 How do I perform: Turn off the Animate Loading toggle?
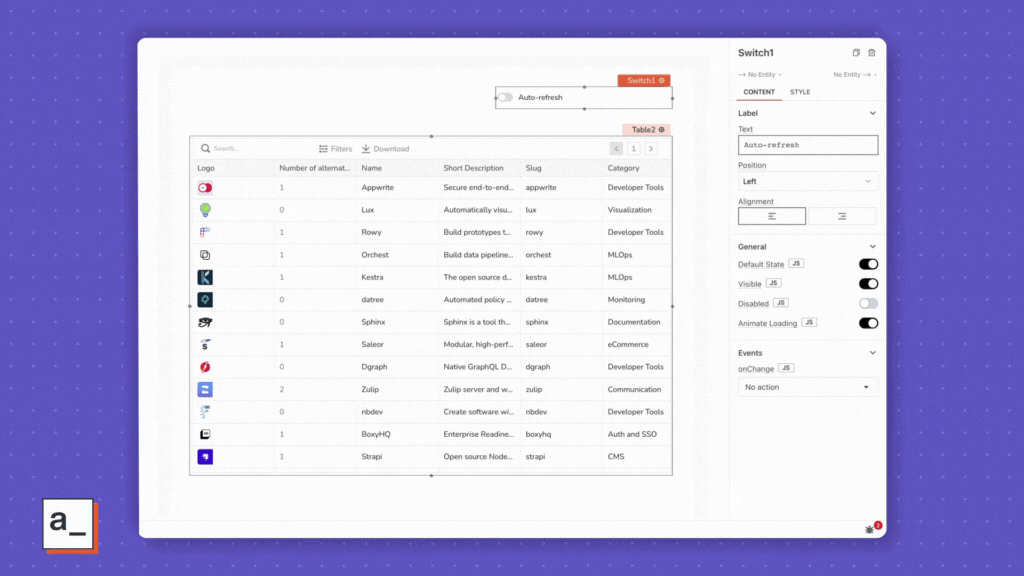(868, 323)
